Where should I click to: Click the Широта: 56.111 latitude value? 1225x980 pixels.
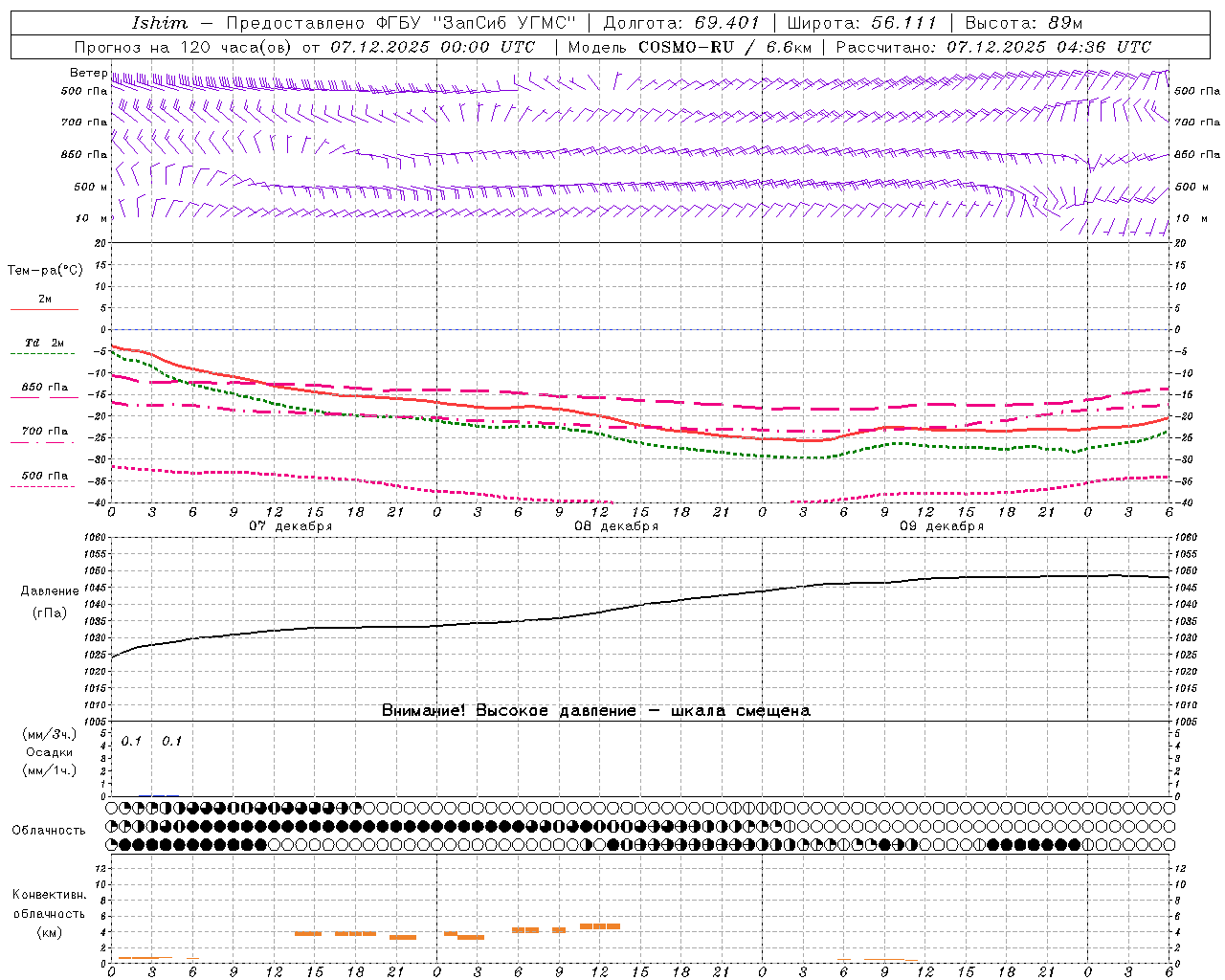pyautogui.click(x=861, y=23)
